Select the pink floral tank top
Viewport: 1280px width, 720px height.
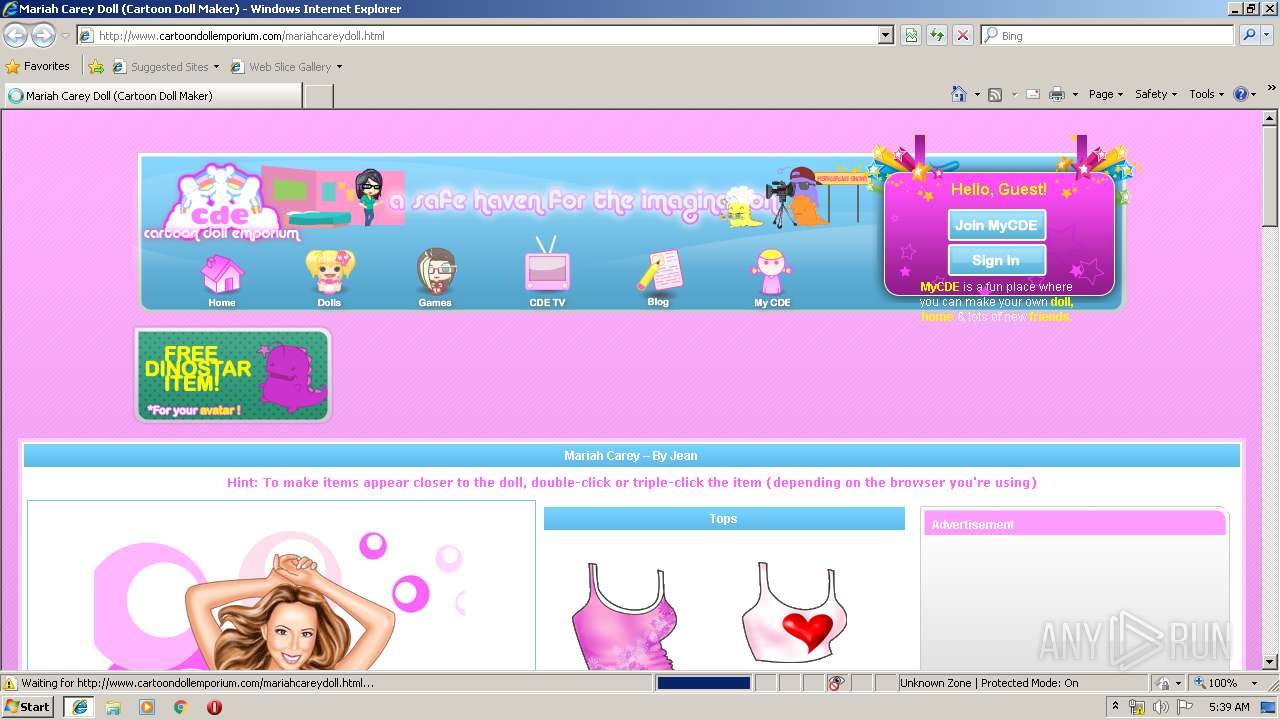(x=625, y=615)
